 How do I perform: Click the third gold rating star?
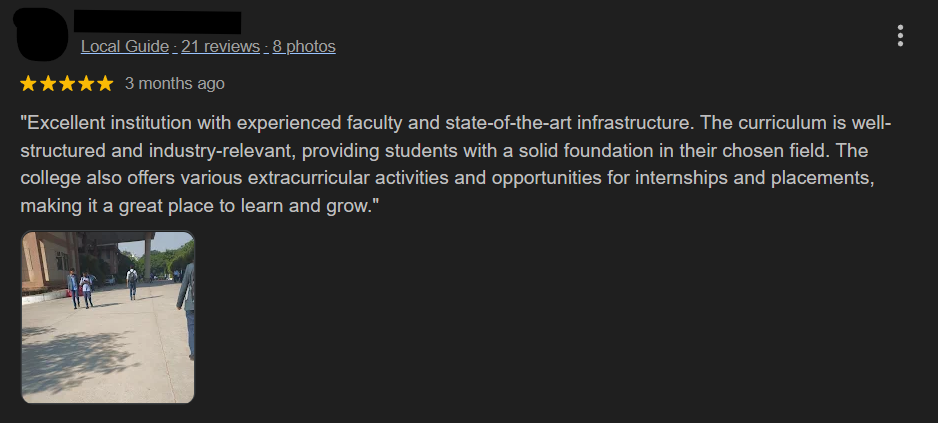click(67, 83)
